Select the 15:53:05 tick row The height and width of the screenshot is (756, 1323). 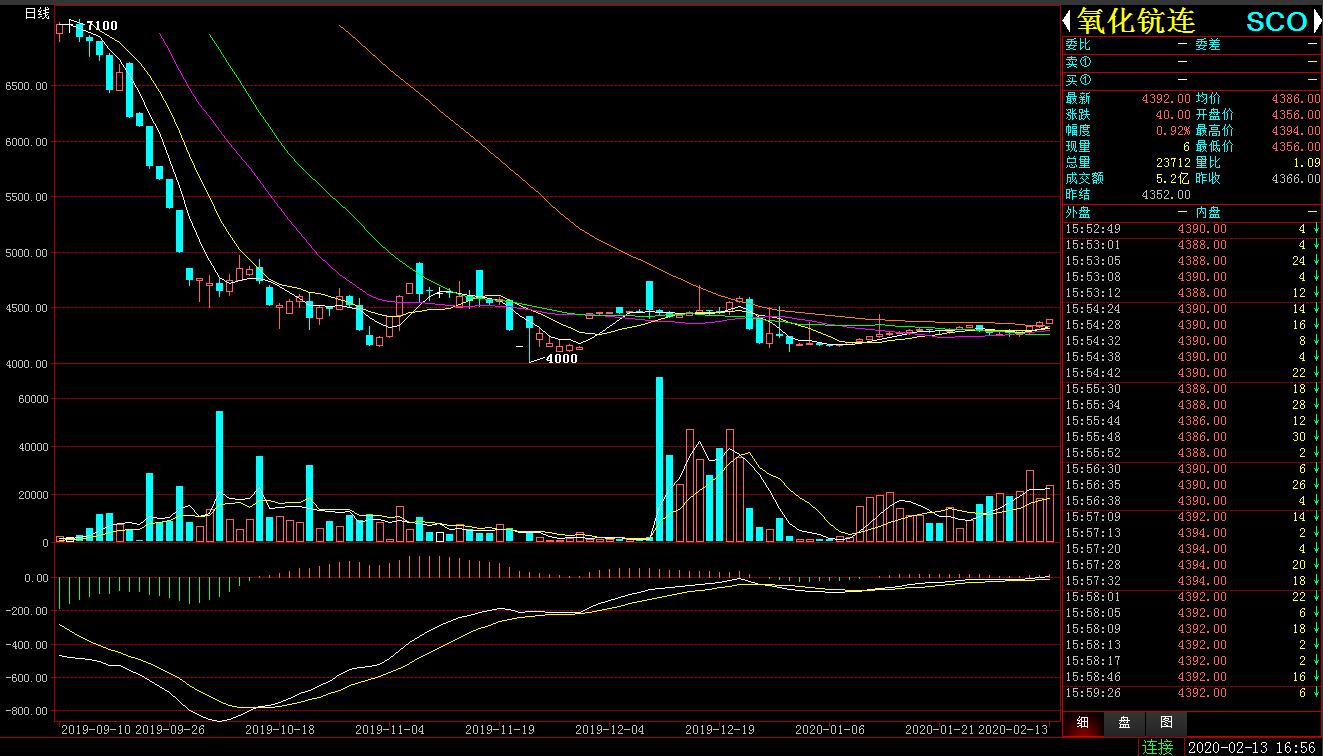click(x=1191, y=261)
